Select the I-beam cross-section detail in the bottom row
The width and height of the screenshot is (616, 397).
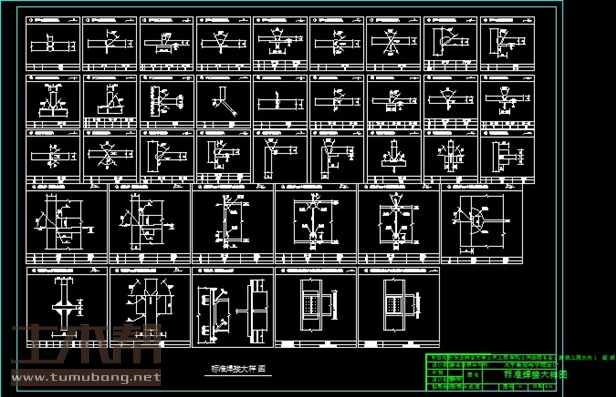point(67,307)
